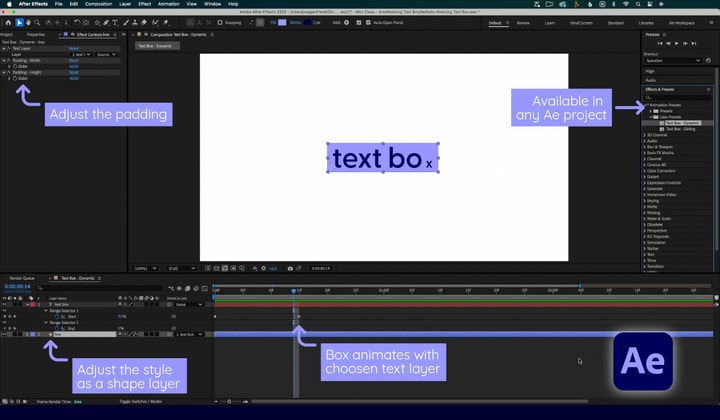Open the viewer magnification dropdown
Image resolution: width=720 pixels, height=420 pixels.
click(145, 268)
